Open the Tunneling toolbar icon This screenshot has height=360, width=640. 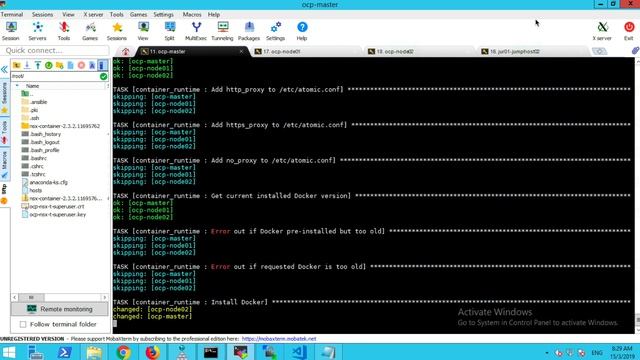coord(222,31)
